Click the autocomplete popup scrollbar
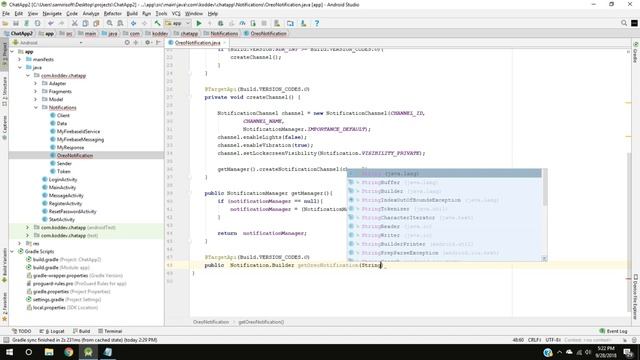Image resolution: width=640 pixels, height=360 pixels. click(x=544, y=188)
